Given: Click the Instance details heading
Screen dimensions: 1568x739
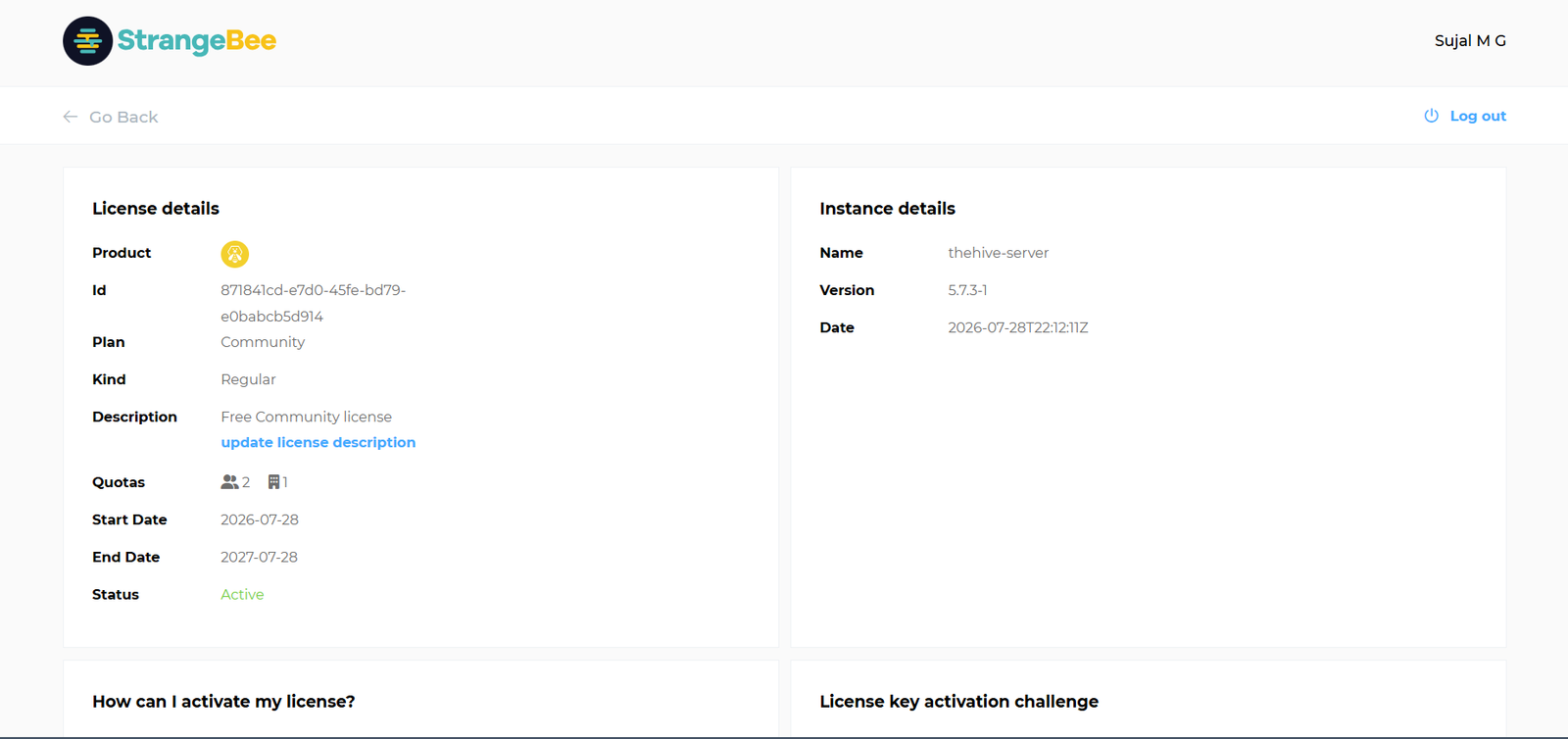Looking at the screenshot, I should [887, 209].
